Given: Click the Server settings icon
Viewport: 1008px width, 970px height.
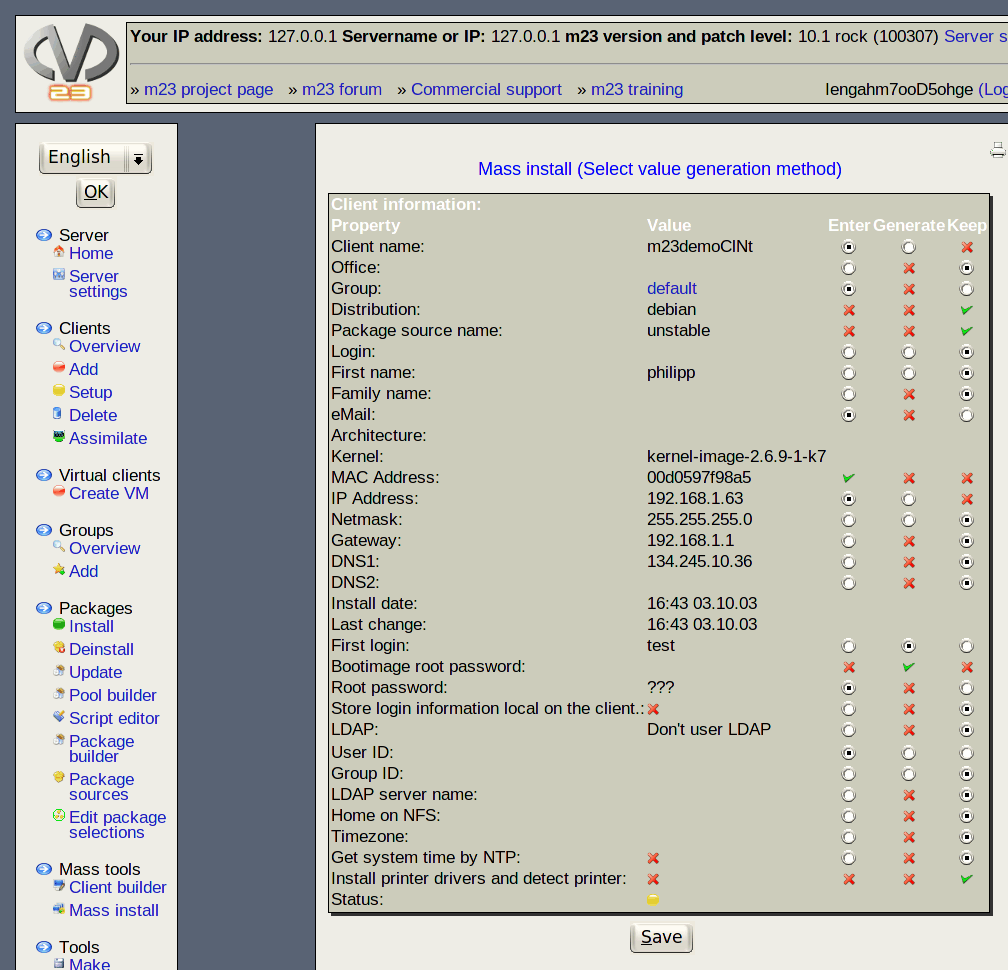Looking at the screenshot, I should coord(59,275).
